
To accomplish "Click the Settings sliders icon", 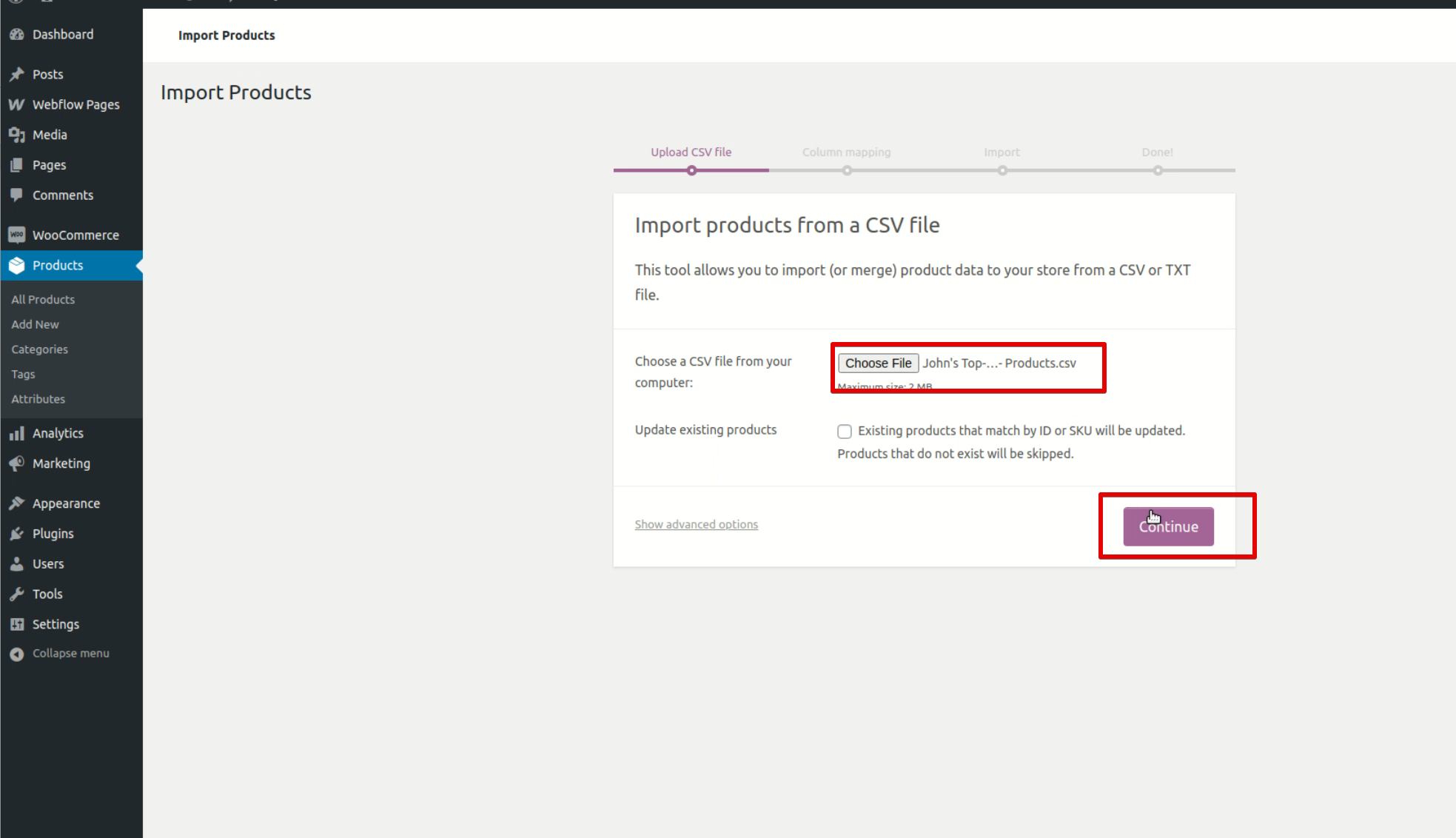I will (x=16, y=625).
